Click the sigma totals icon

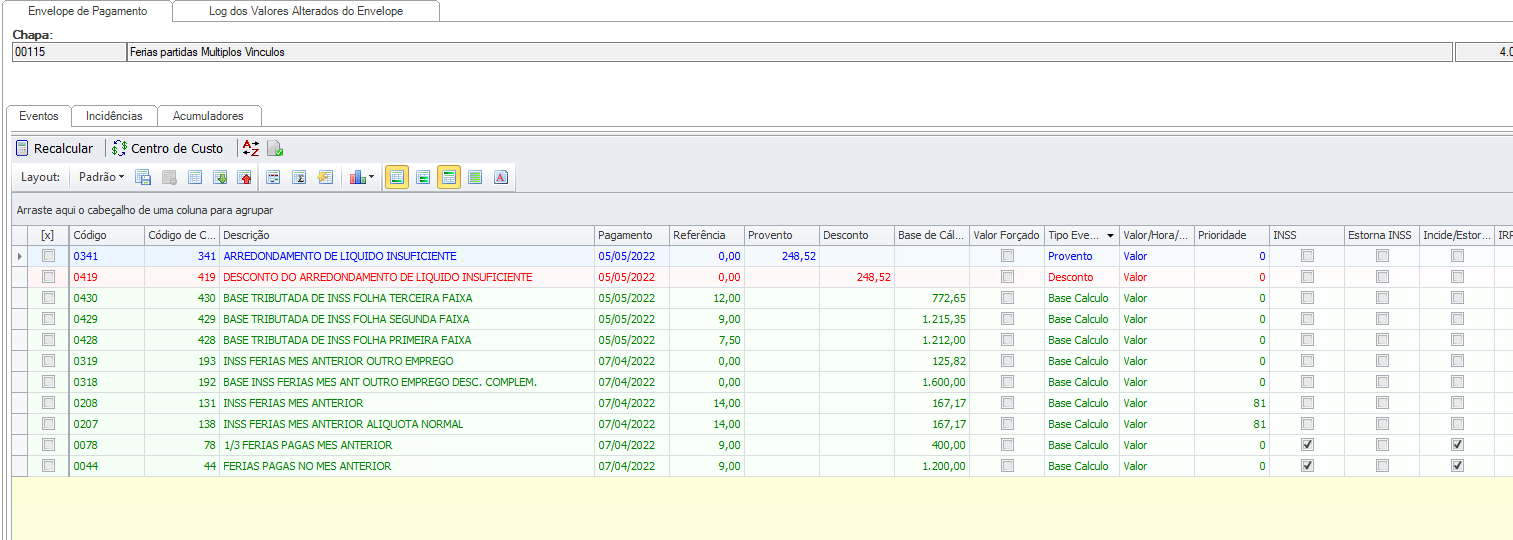(x=298, y=177)
